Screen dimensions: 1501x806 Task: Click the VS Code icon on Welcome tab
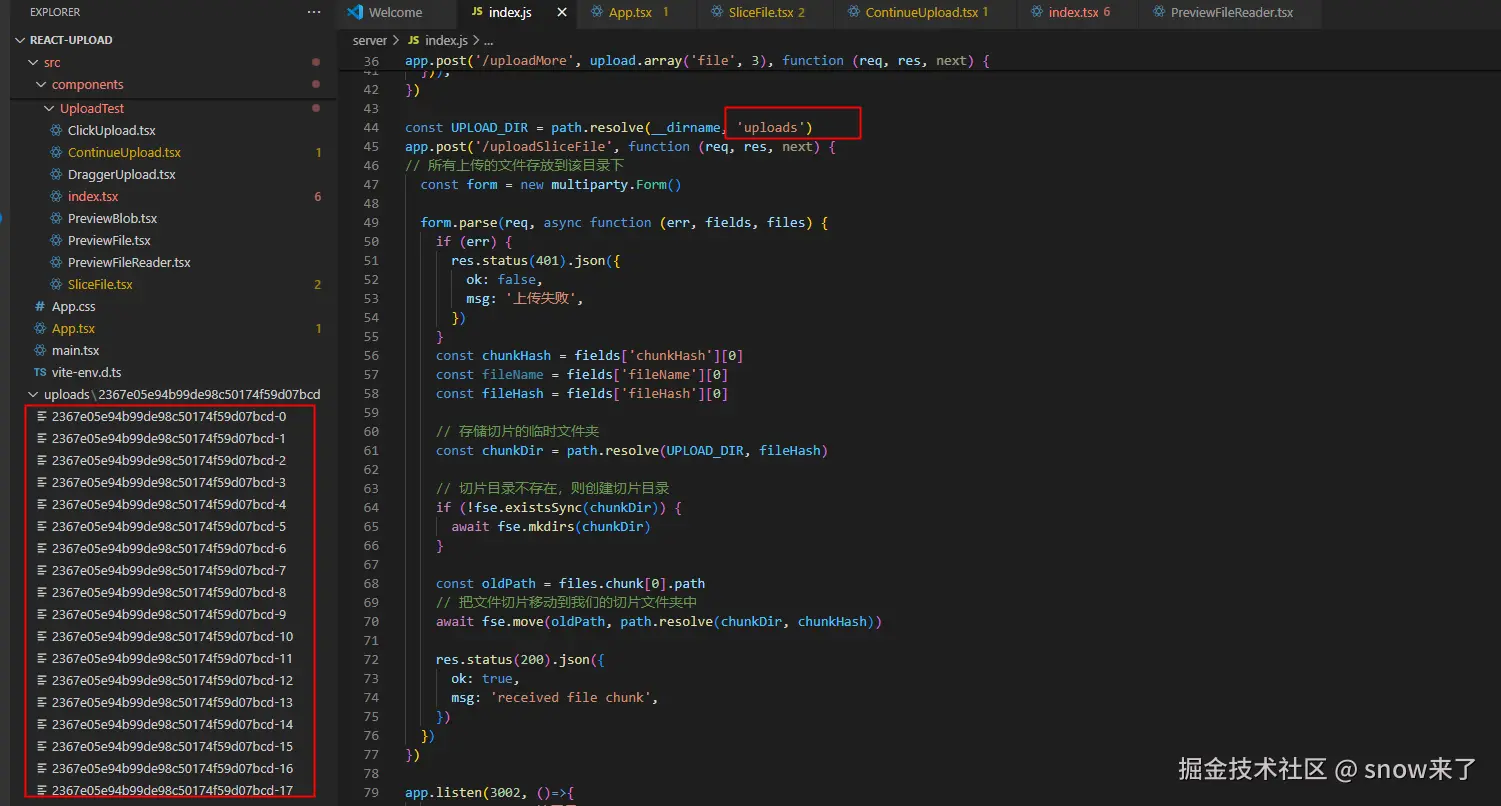coord(353,13)
